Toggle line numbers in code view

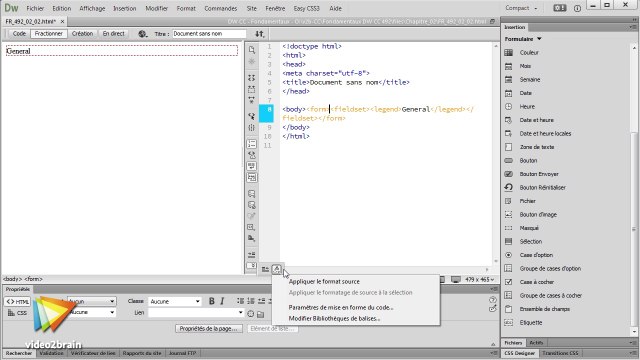(251, 144)
